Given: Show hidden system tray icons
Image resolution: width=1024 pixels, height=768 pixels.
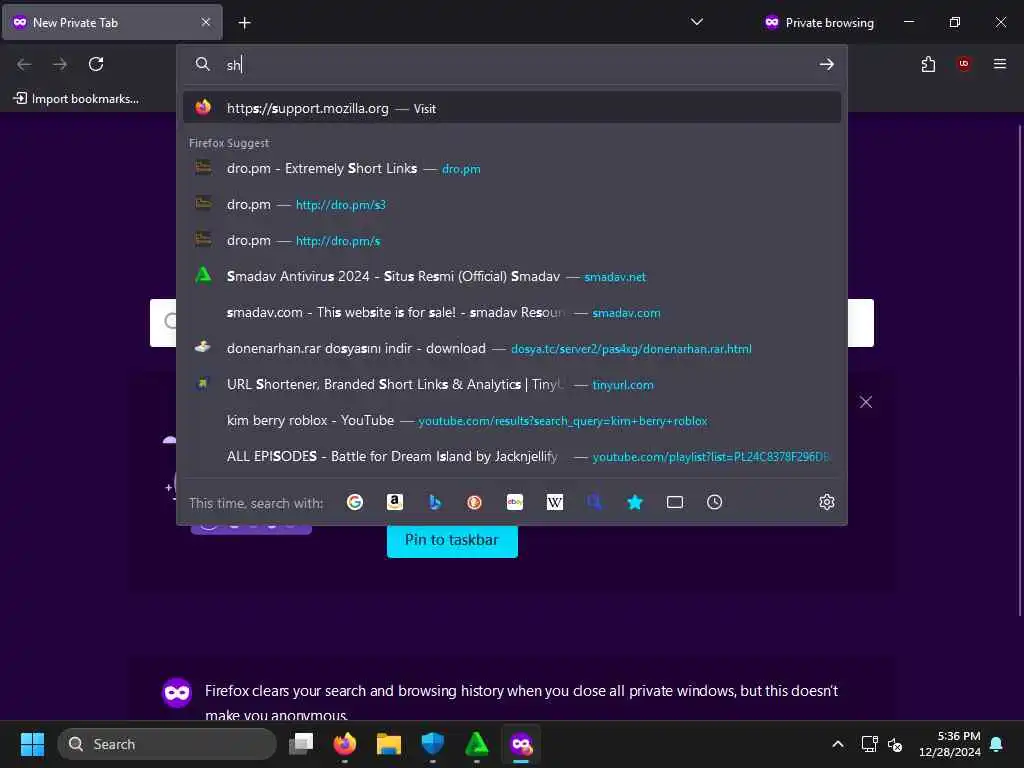Looking at the screenshot, I should point(838,744).
